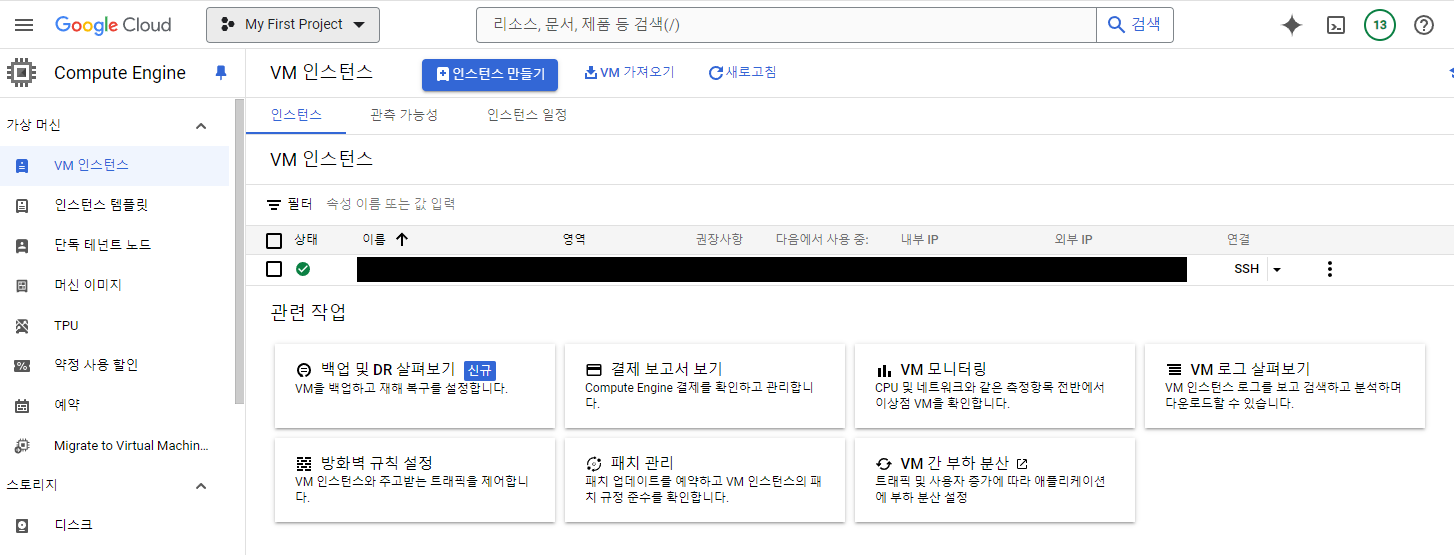
Task: Switch to the 인스턴스 tab
Action: click(296, 115)
